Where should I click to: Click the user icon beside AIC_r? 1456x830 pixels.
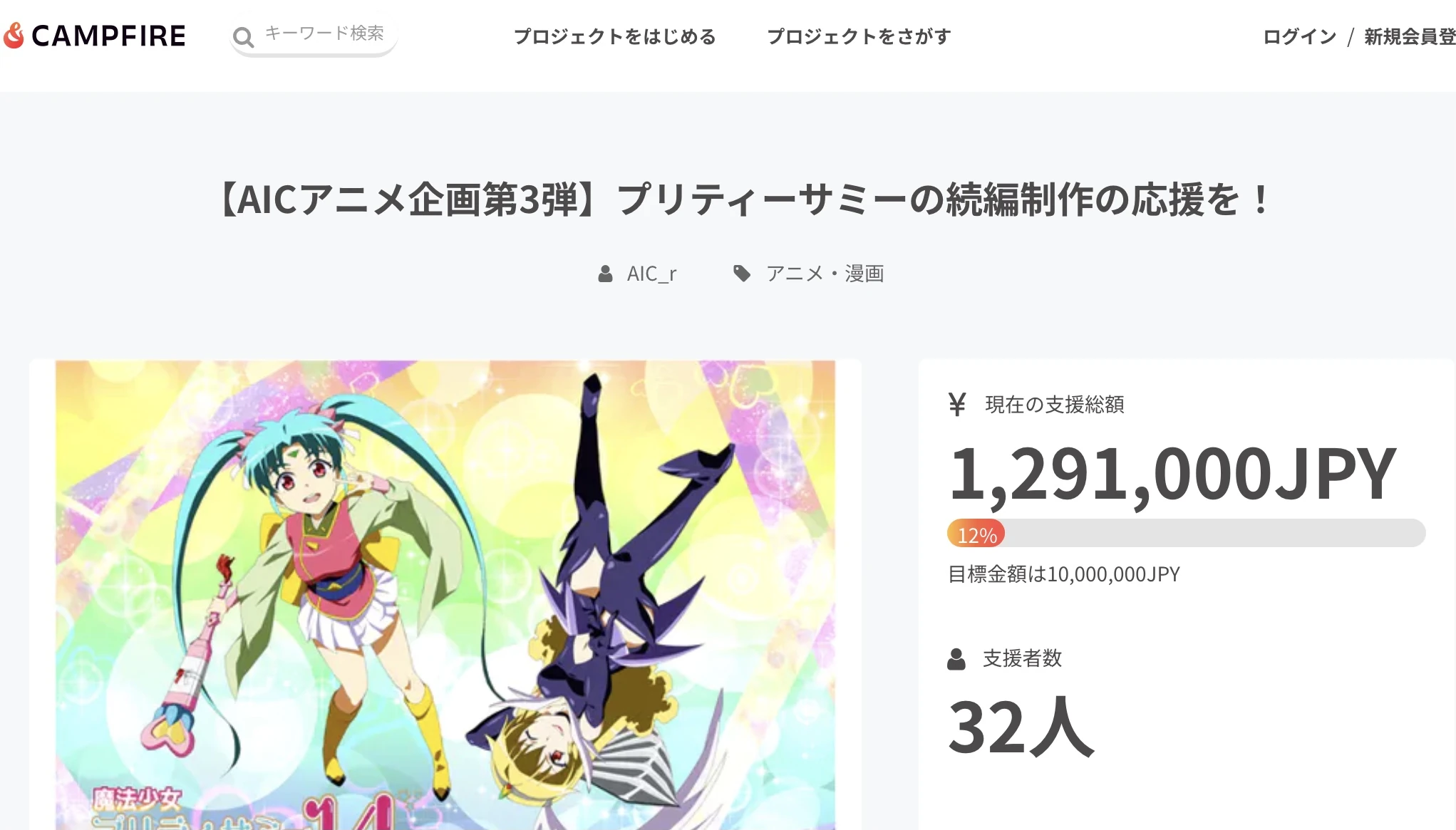(605, 274)
